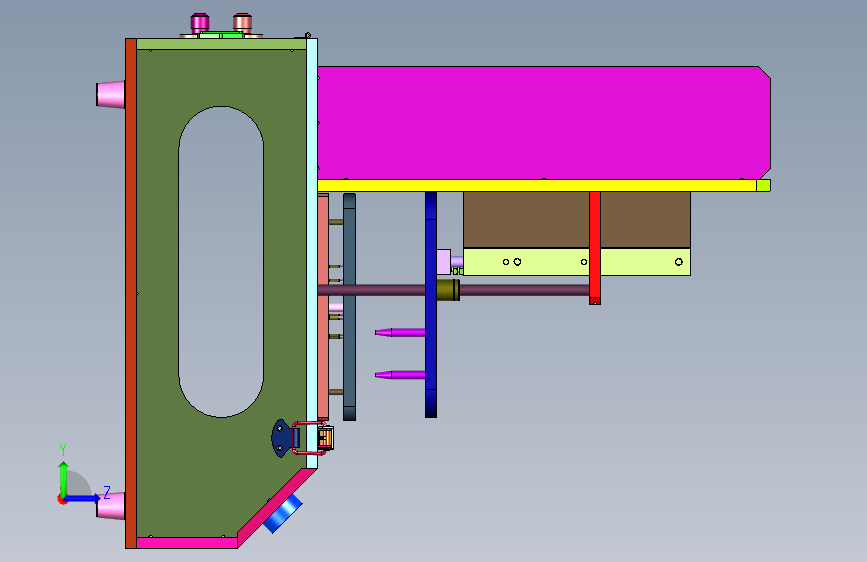Screen dimensions: 867x562
Task: Select the olive bushing on the shaft
Action: point(448,290)
